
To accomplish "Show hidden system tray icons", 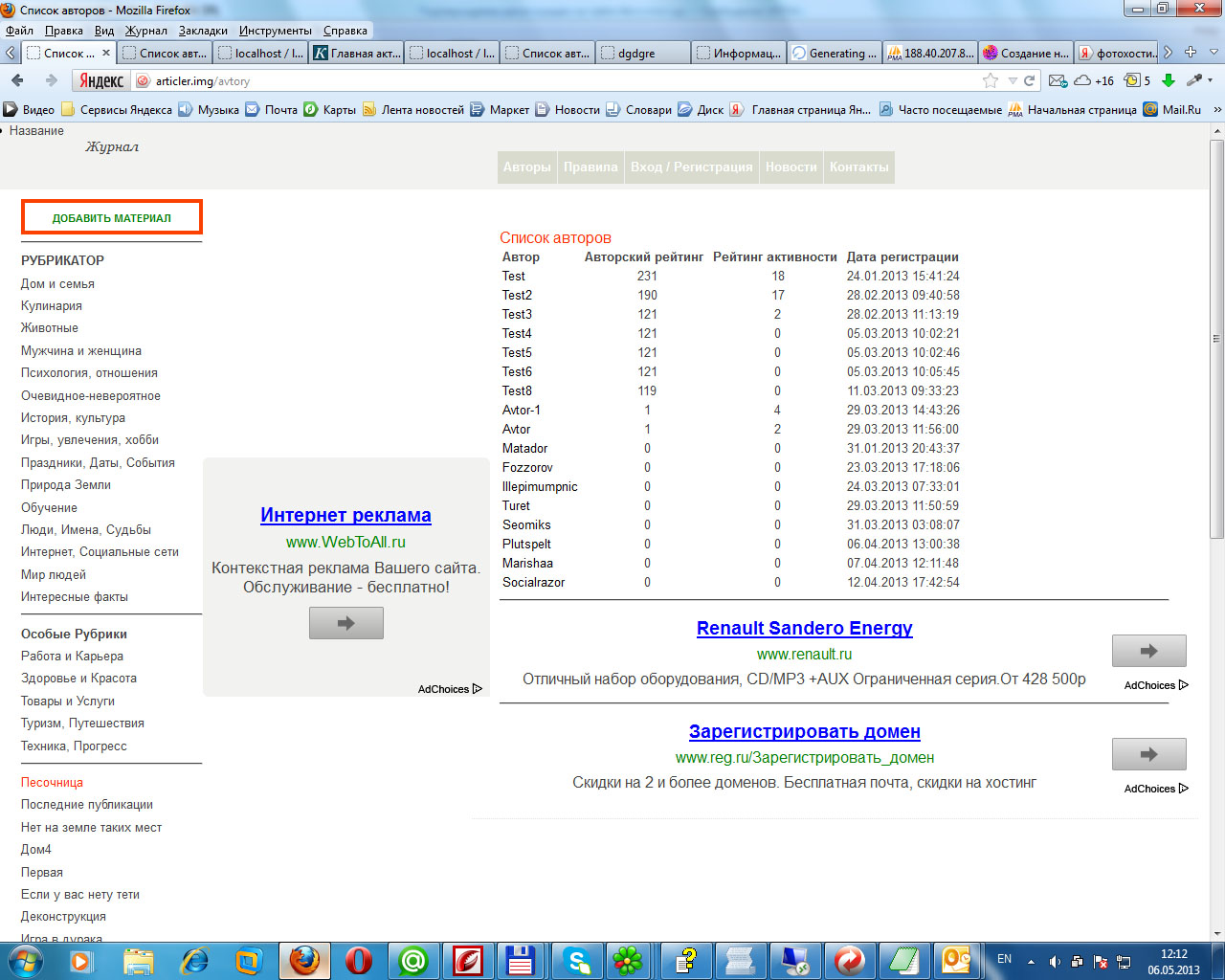I will tap(1031, 961).
